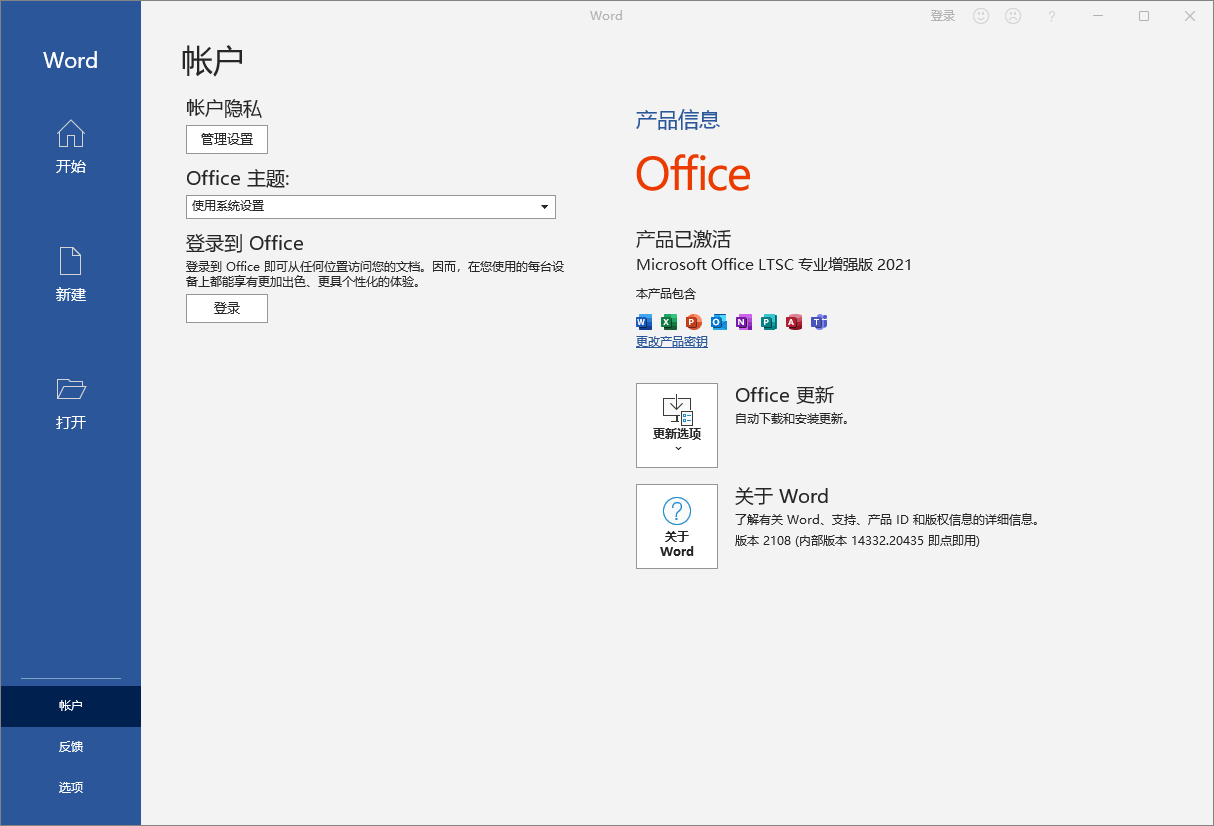
Task: Click the 产品信息 heading
Action: click(x=678, y=120)
